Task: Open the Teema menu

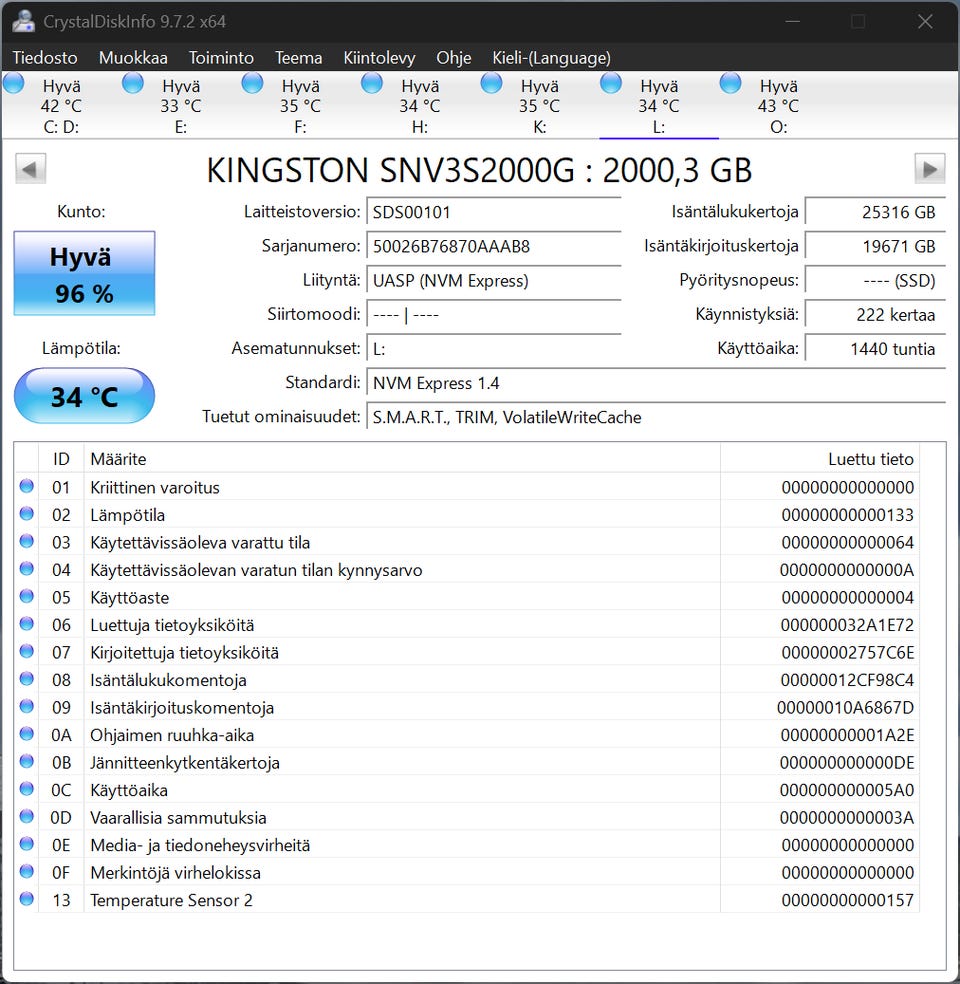Action: pos(298,58)
